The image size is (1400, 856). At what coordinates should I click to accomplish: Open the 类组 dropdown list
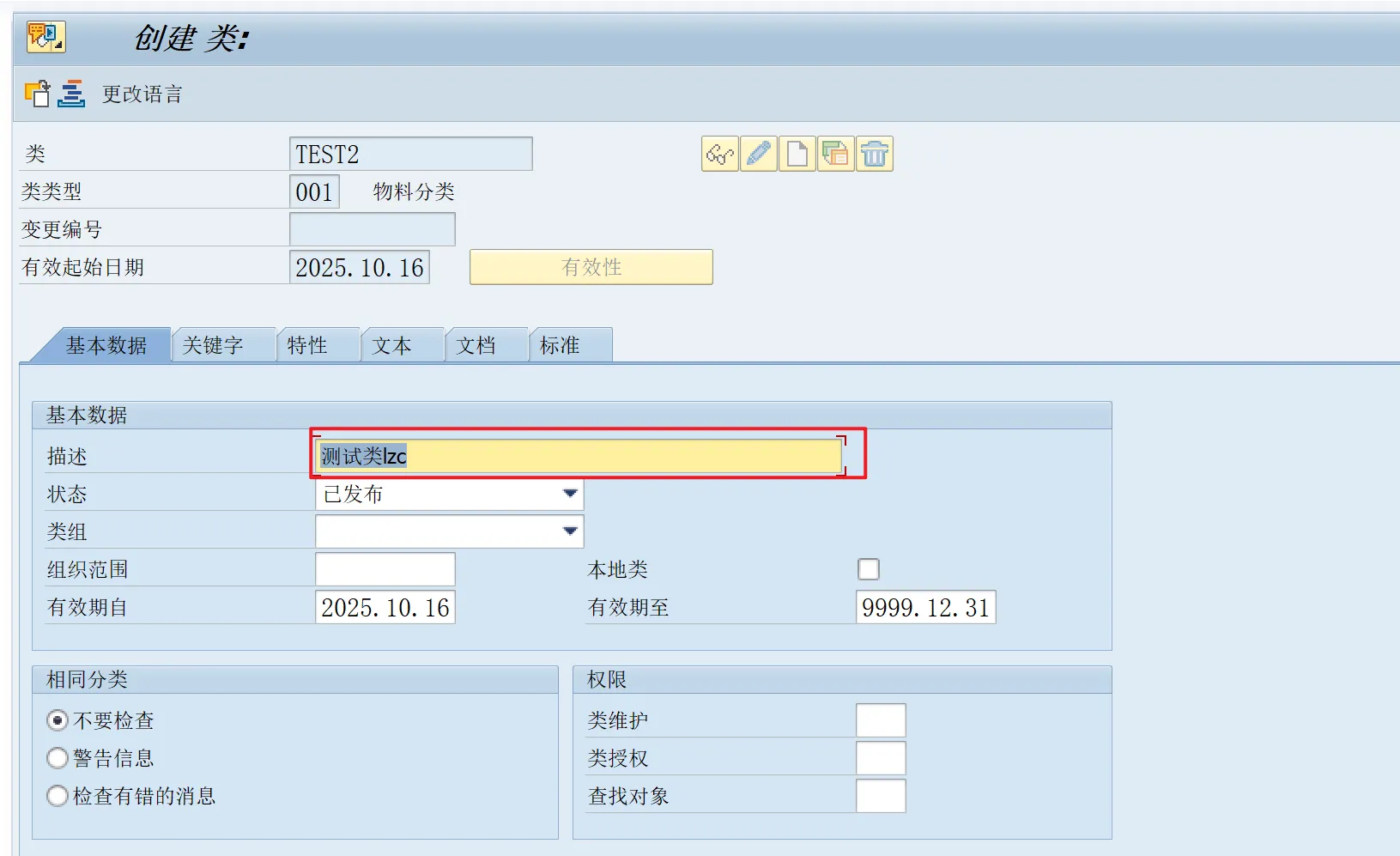569,531
